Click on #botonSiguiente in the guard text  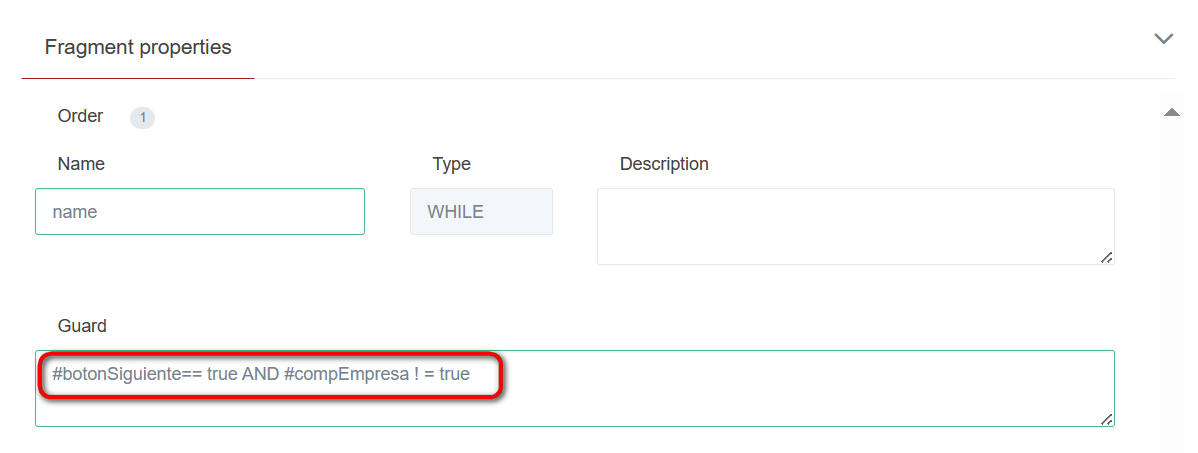pyautogui.click(x=115, y=374)
